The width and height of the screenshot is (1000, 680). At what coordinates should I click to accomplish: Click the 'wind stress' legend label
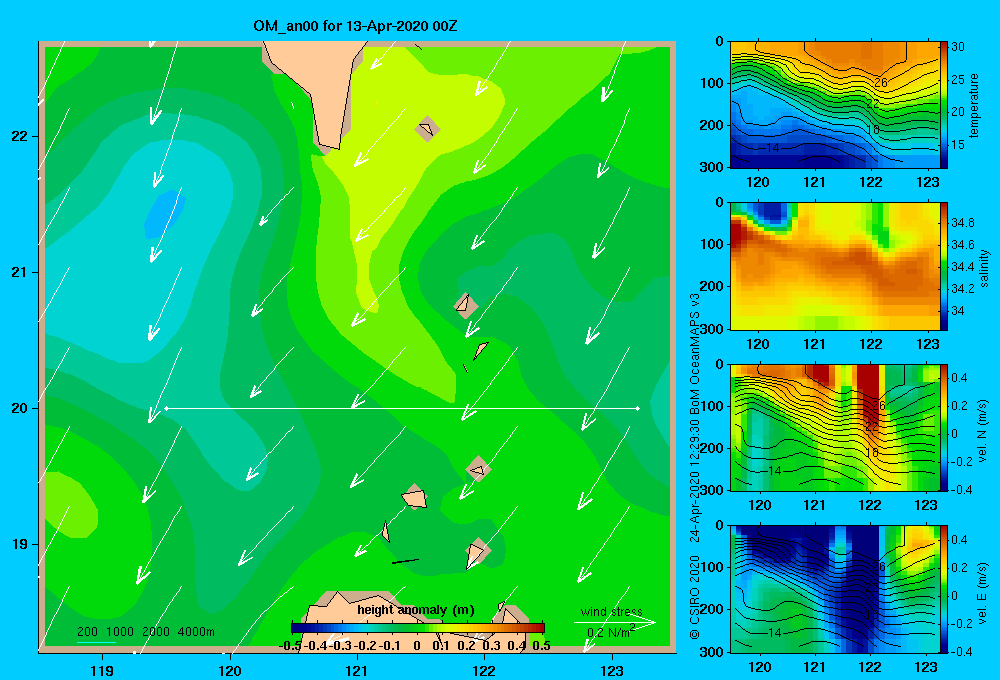pyautogui.click(x=612, y=612)
